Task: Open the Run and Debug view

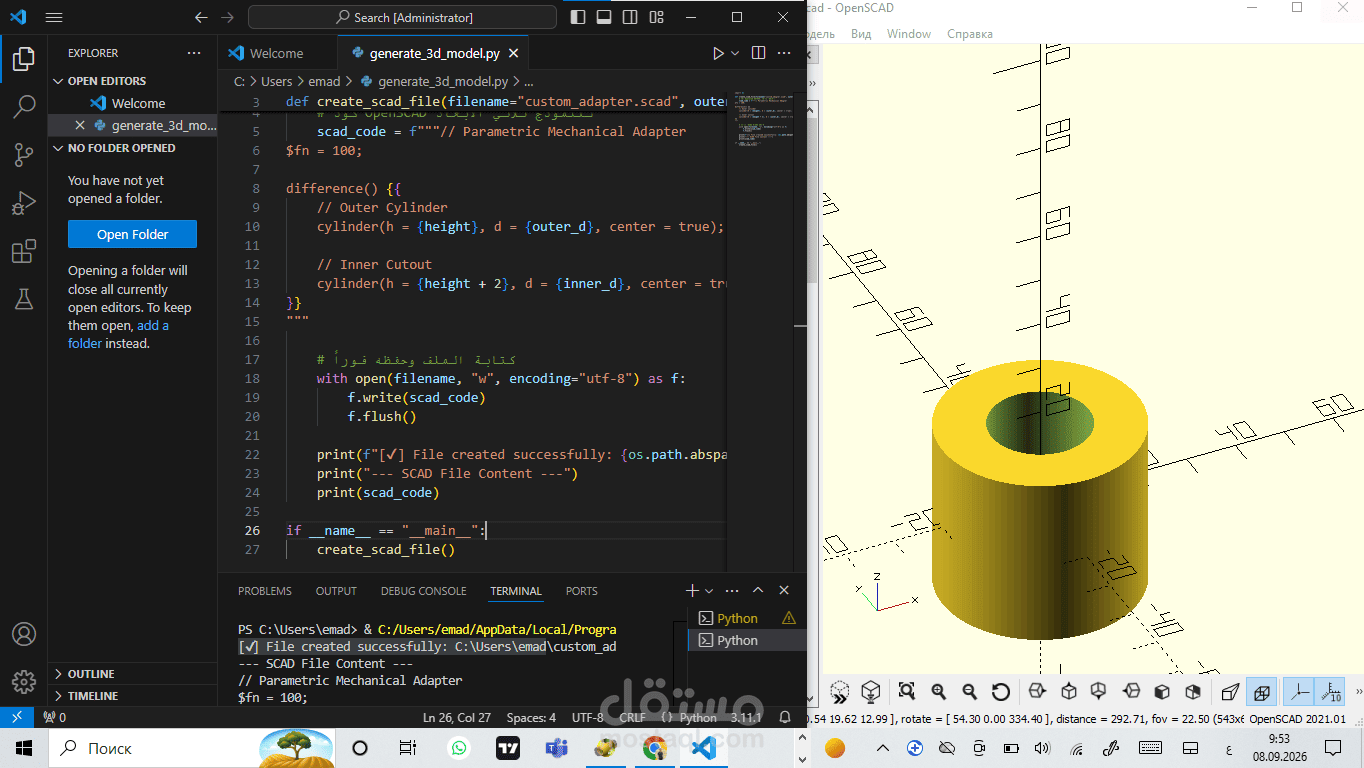Action: [24, 203]
